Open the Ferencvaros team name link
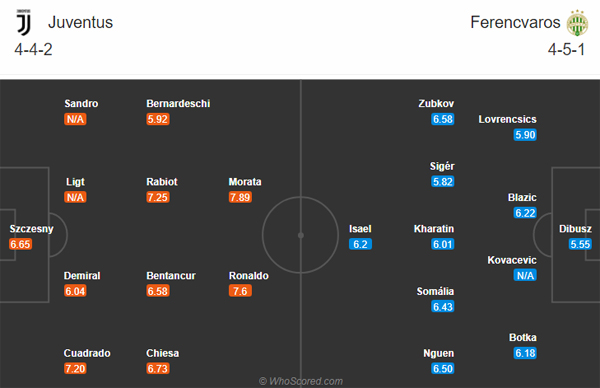Viewport: 600px width, 388px height. tap(515, 22)
